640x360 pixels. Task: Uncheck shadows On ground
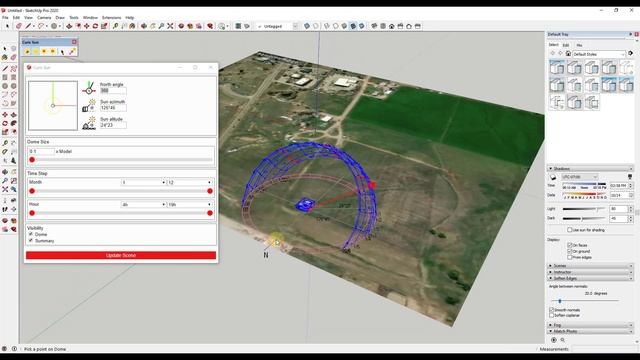click(569, 251)
